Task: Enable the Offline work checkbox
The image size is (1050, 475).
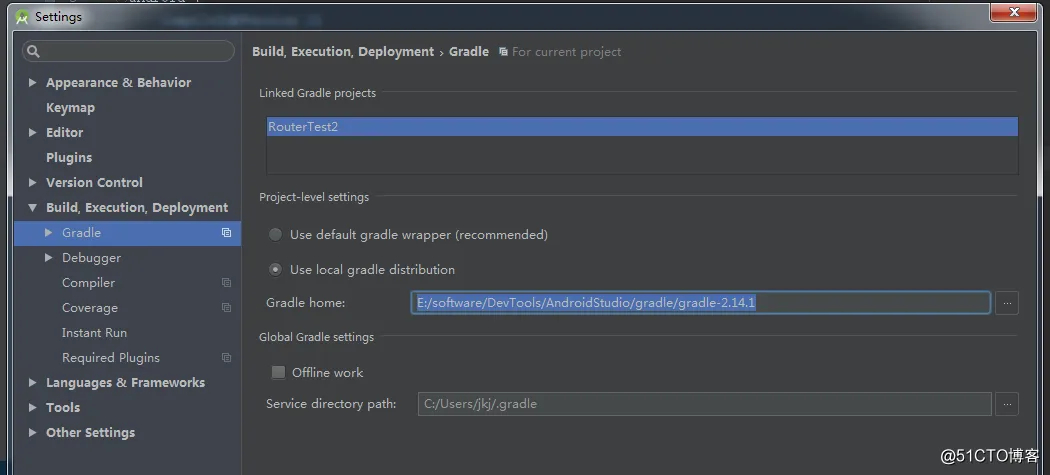Action: 278,373
